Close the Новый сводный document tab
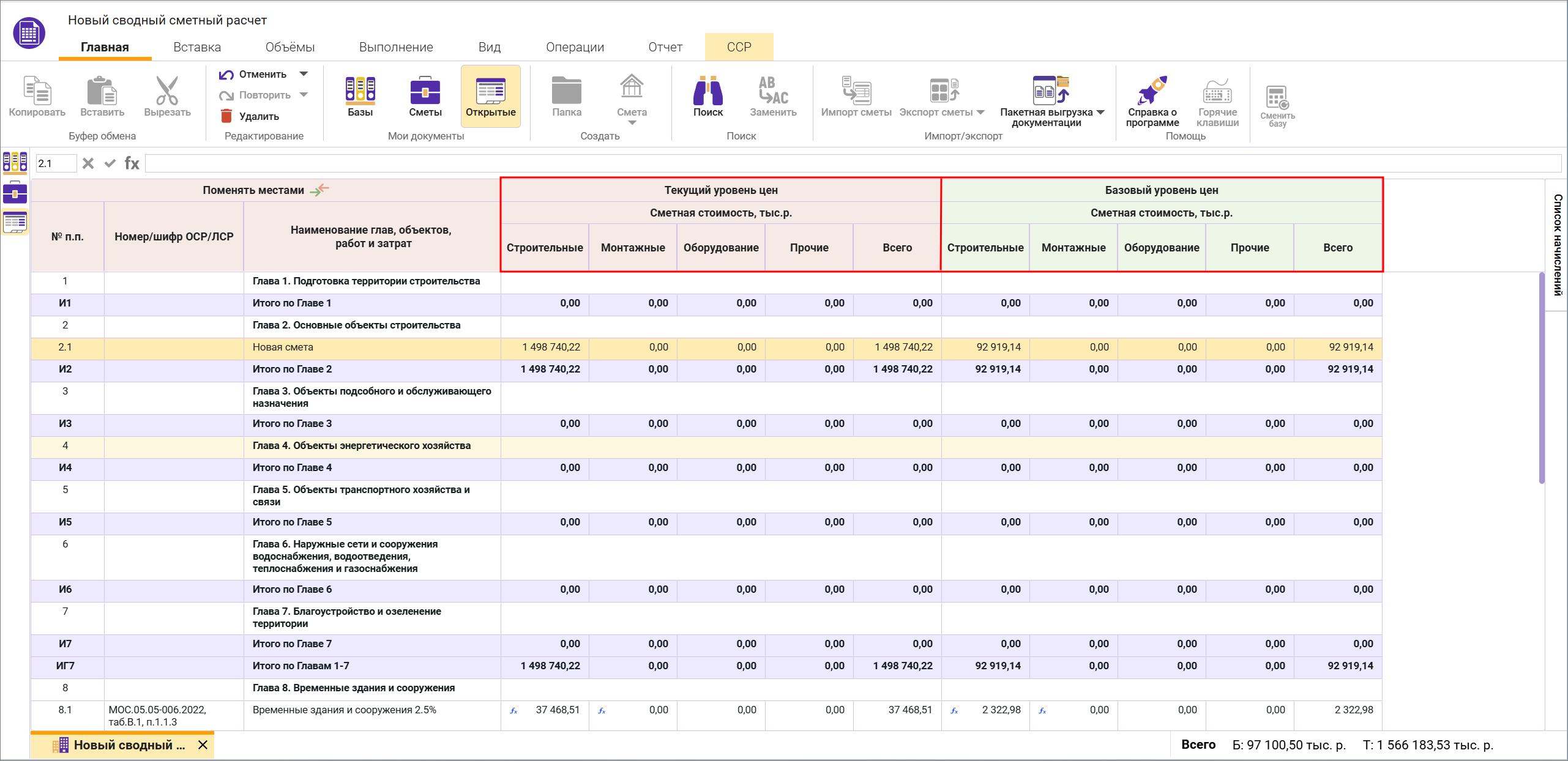The image size is (1568, 761). [x=203, y=744]
